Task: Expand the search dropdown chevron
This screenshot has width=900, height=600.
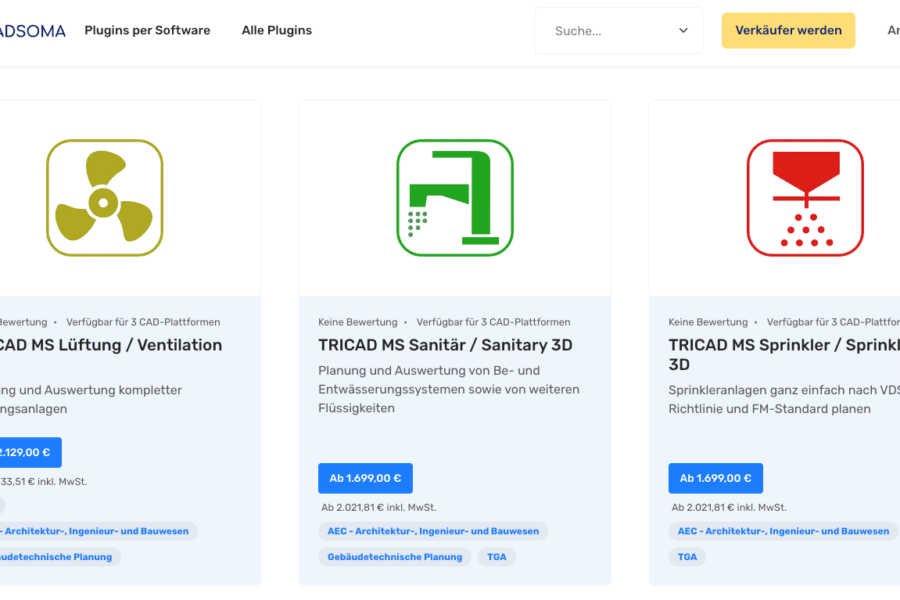Action: coord(683,31)
